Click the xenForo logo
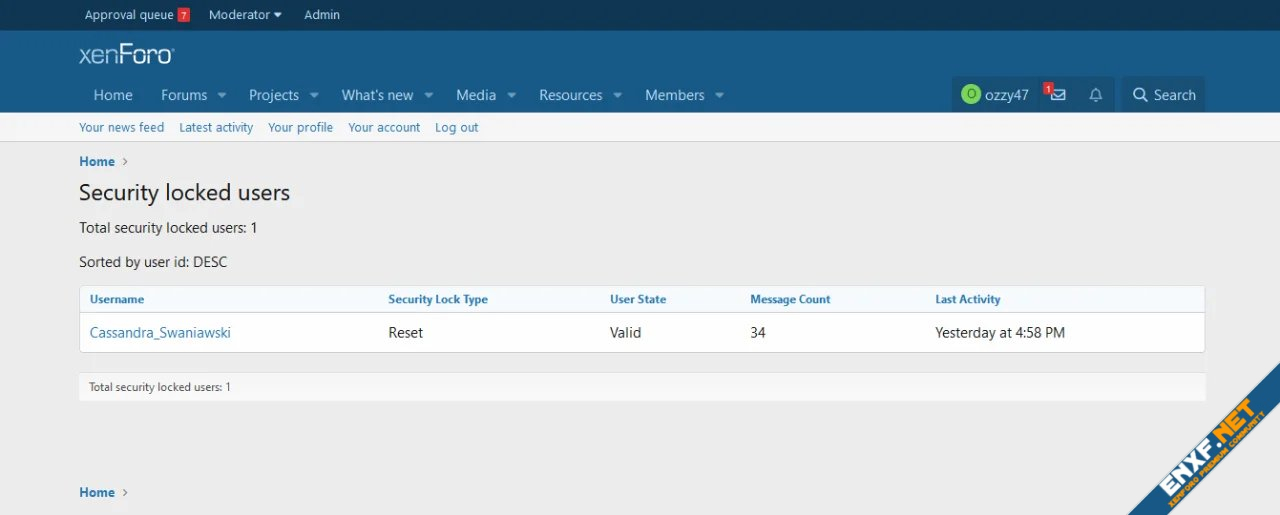Viewport: 1280px width, 515px height. pyautogui.click(x=126, y=55)
